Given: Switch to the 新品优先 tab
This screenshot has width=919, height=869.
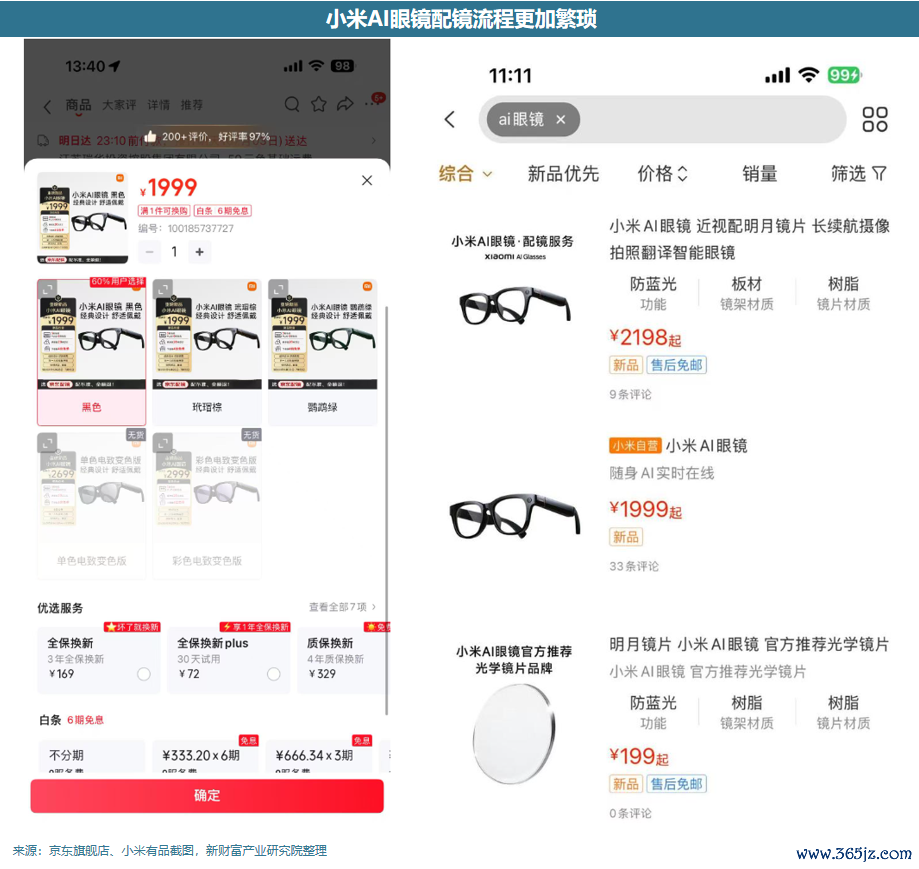Looking at the screenshot, I should coord(563,173).
